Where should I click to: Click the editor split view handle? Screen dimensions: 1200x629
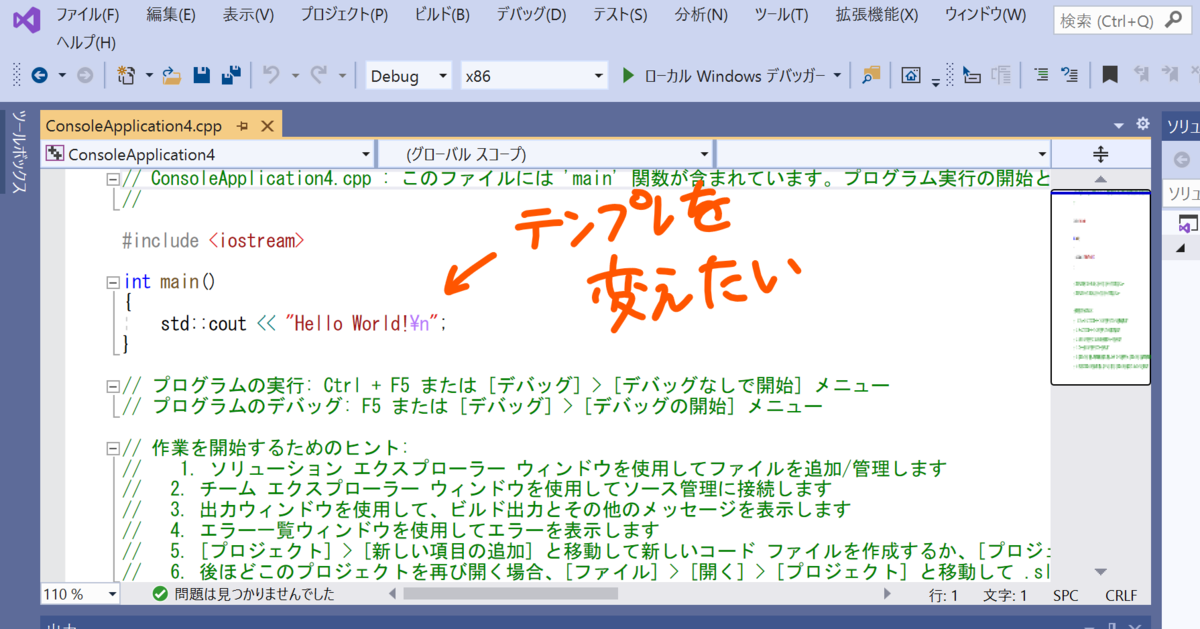(x=1100, y=154)
